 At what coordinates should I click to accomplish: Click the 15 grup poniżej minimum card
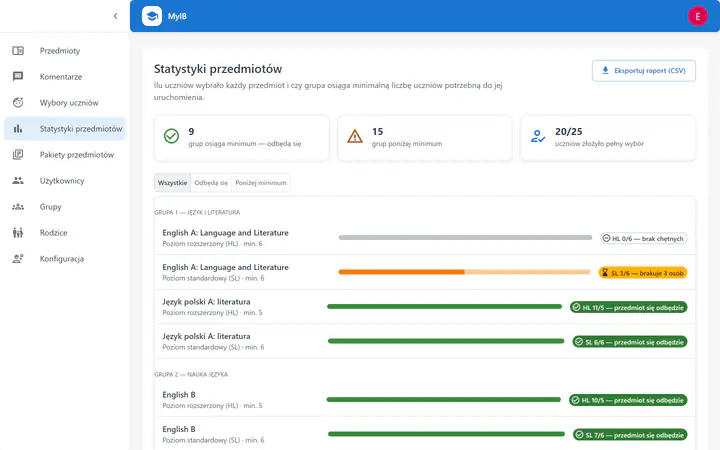(425, 138)
